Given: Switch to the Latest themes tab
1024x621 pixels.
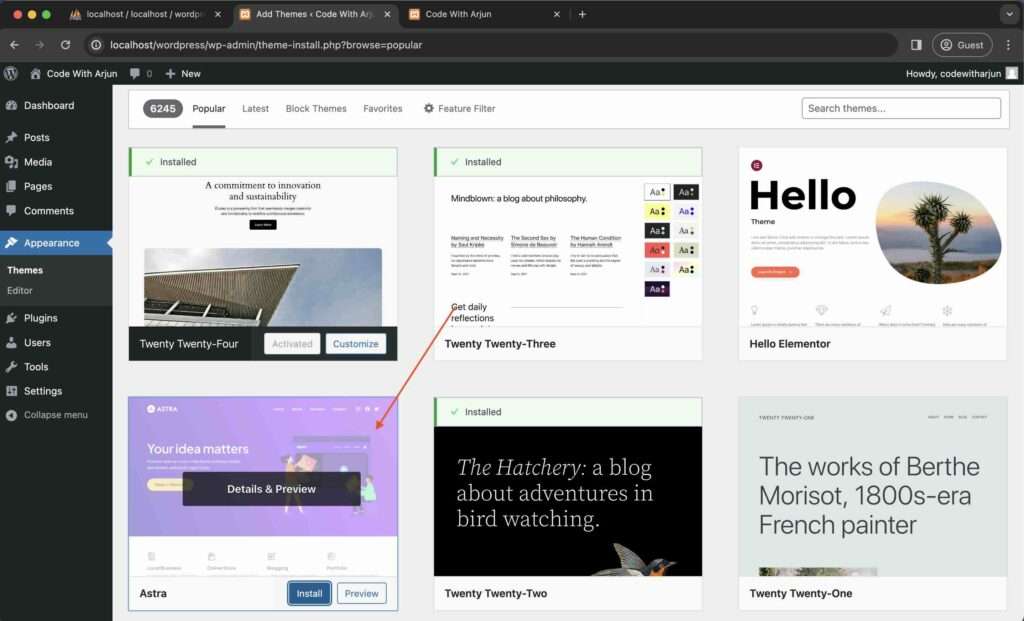Looking at the screenshot, I should [x=255, y=108].
